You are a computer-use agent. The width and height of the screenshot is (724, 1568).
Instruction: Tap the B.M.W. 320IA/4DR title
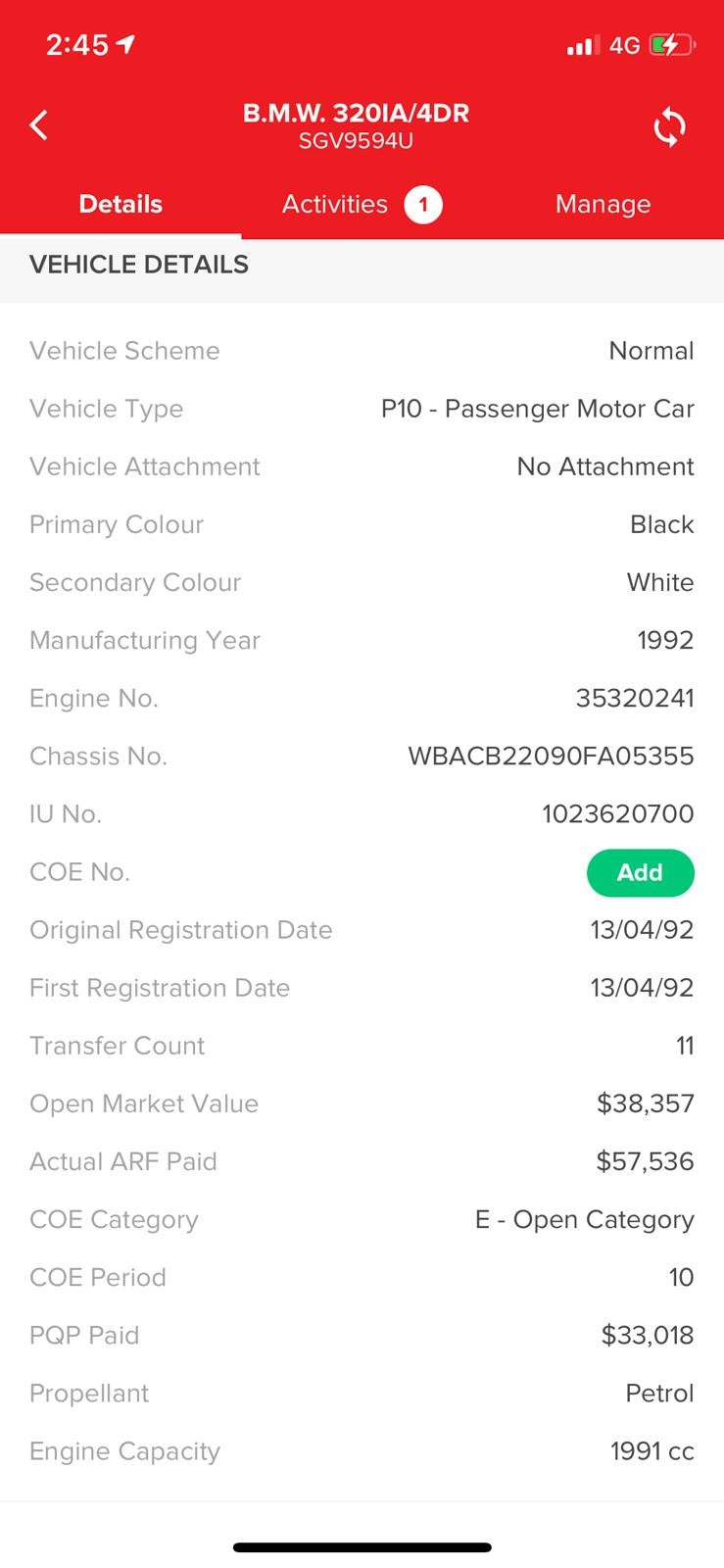pos(356,113)
